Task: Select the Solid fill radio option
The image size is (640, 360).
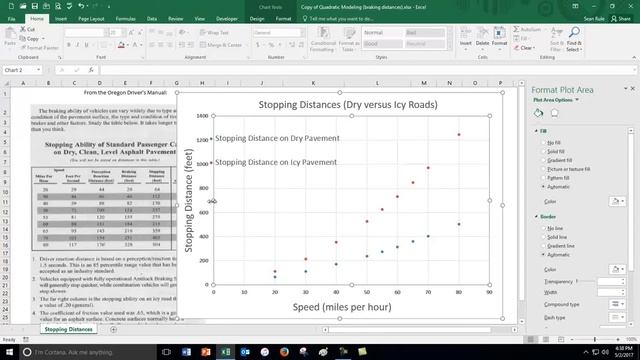Action: [x=543, y=151]
